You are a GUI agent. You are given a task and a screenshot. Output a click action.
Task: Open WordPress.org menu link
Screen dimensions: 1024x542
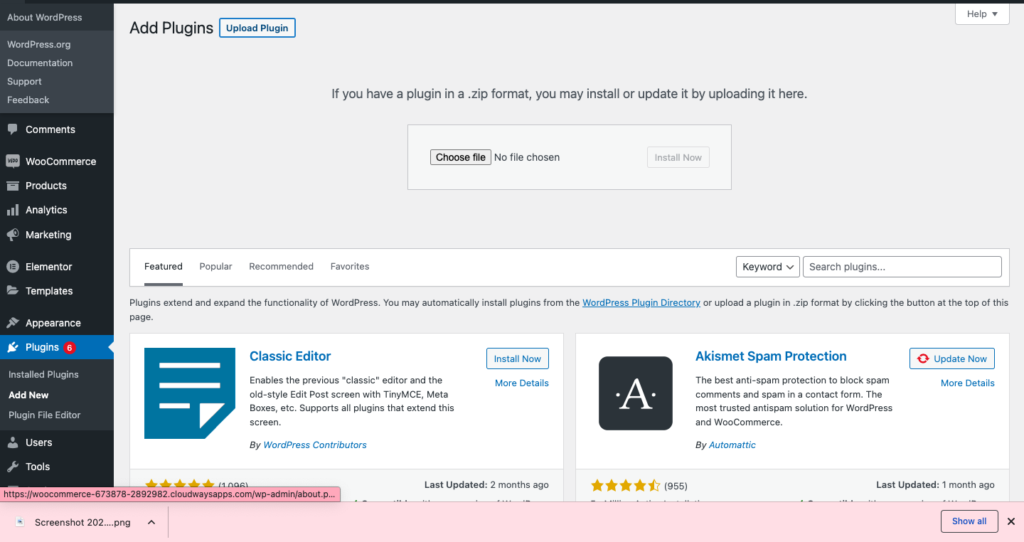(39, 44)
